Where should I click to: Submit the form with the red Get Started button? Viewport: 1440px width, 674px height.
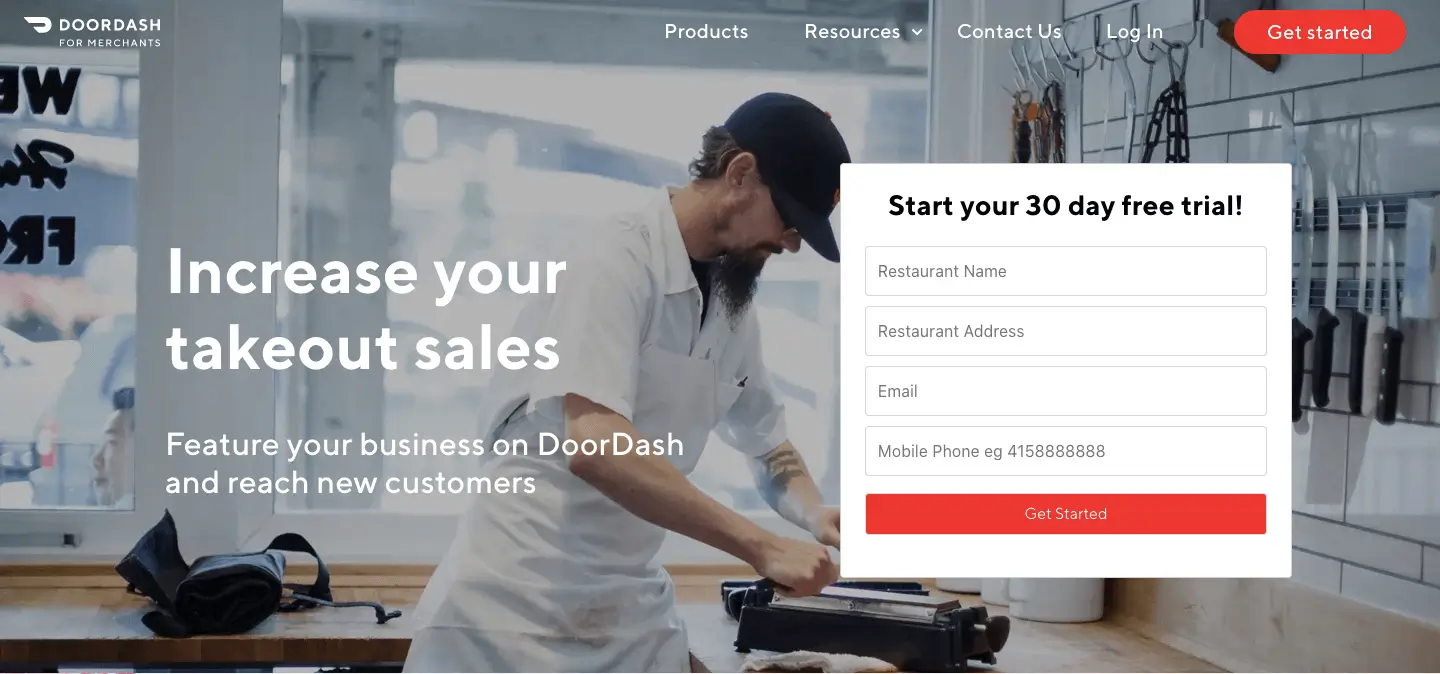[x=1066, y=514]
